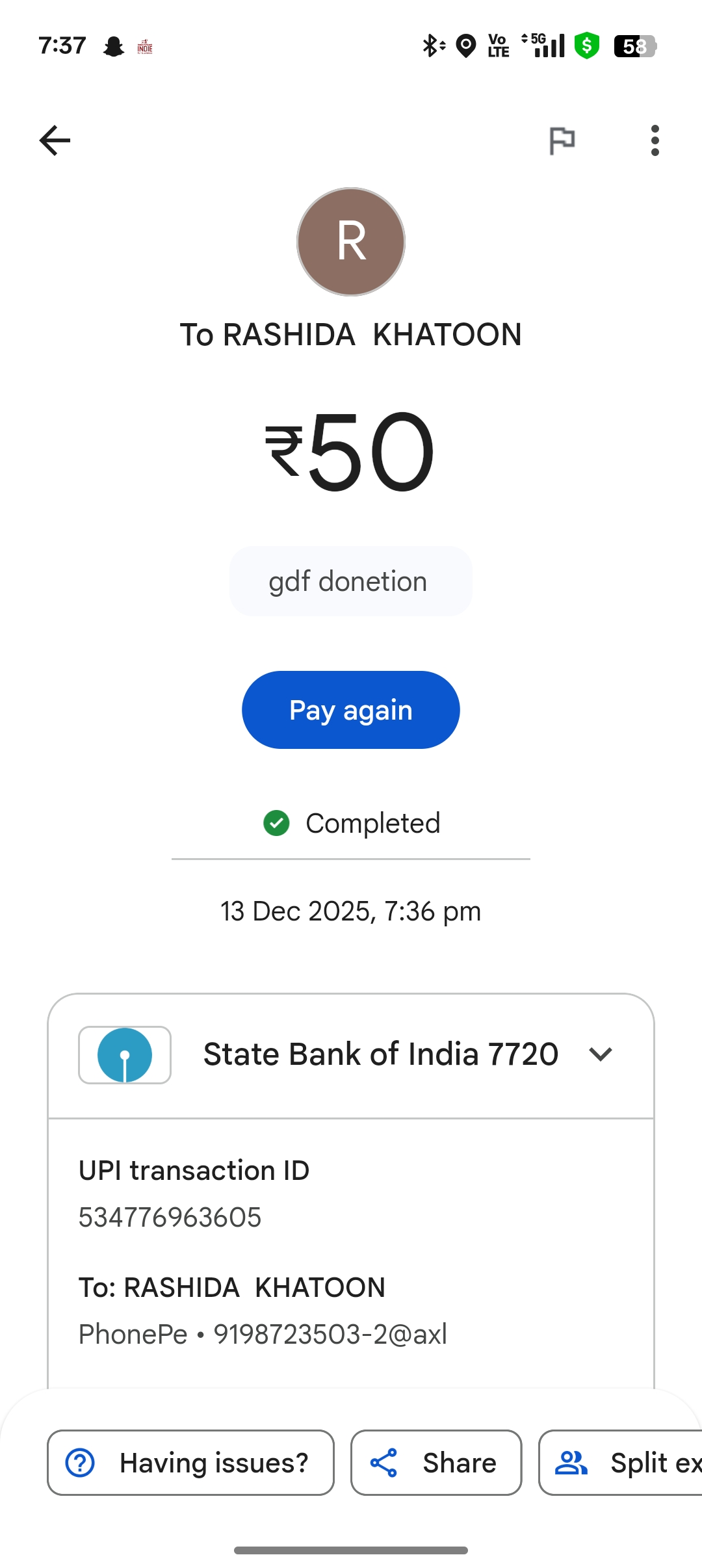Tap the green Completed checkmark icon
The height and width of the screenshot is (1568, 702).
tap(276, 823)
